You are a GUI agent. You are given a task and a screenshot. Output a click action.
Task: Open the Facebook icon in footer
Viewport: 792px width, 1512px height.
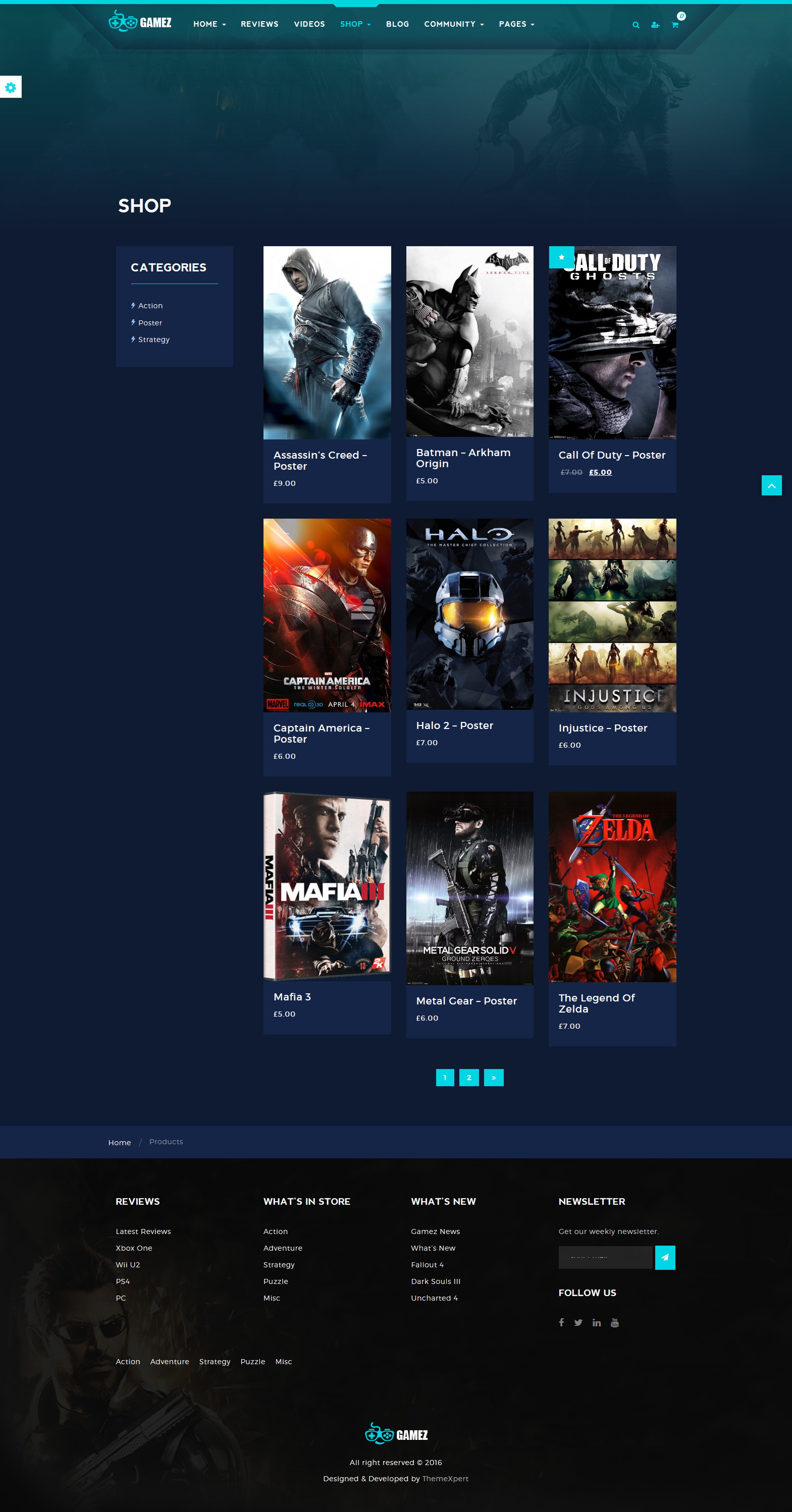coord(561,1322)
